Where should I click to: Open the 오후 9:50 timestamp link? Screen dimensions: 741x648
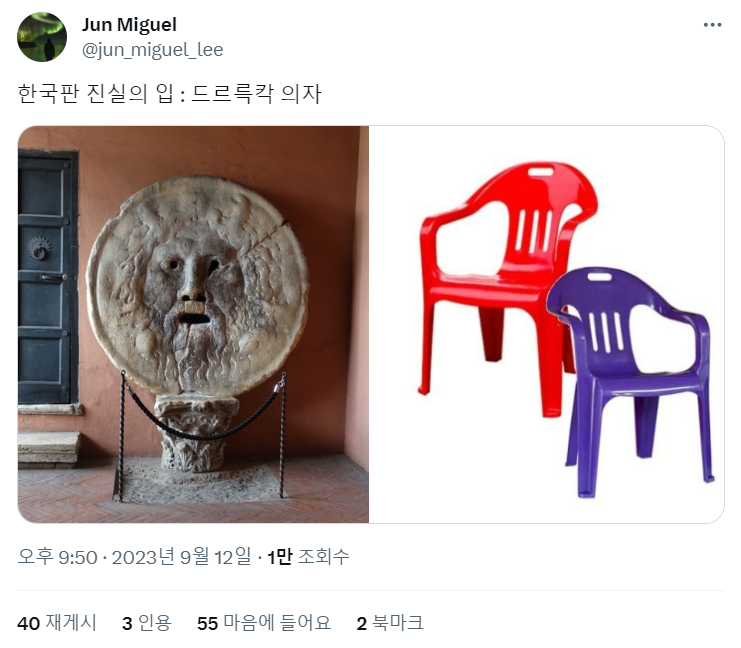pos(57,557)
